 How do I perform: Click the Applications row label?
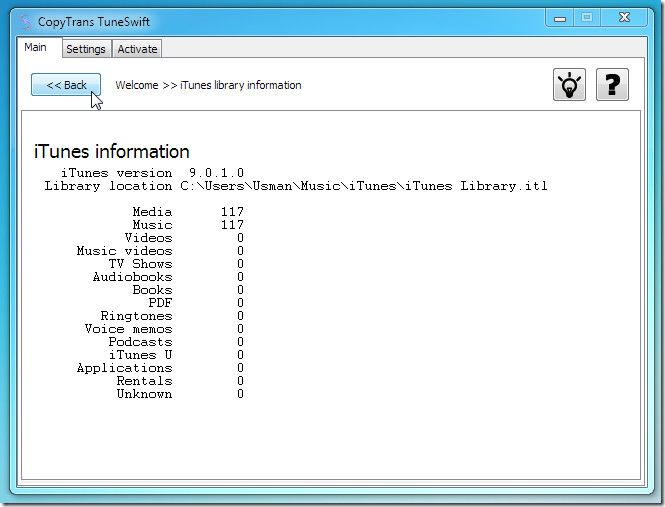click(x=124, y=368)
